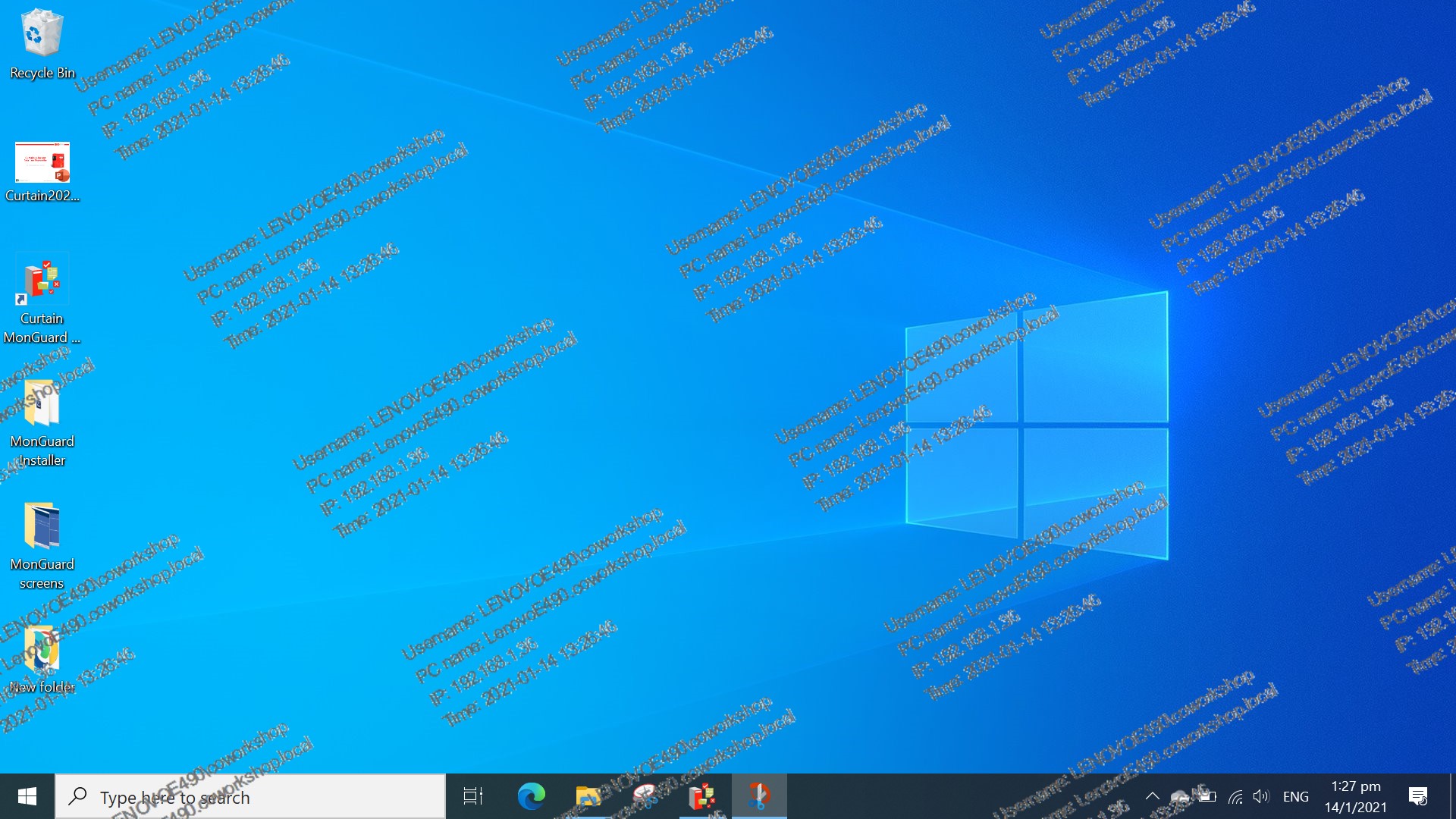Image resolution: width=1456 pixels, height=819 pixels.
Task: Open Microsoft Edge from the taskbar
Action: coord(532,796)
